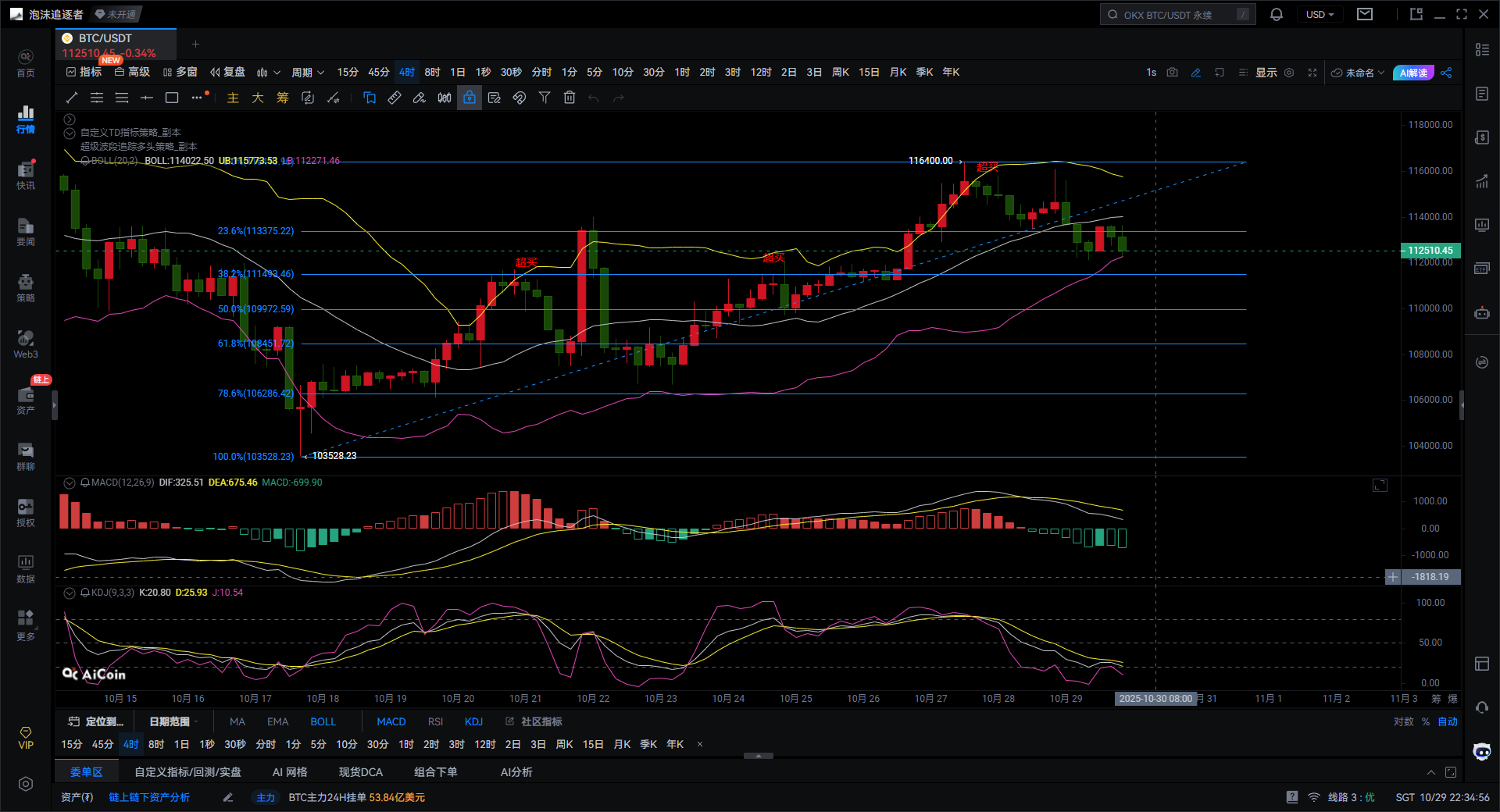The height and width of the screenshot is (812, 1500).
Task: Select the trend line drawing tool
Action: [72, 98]
